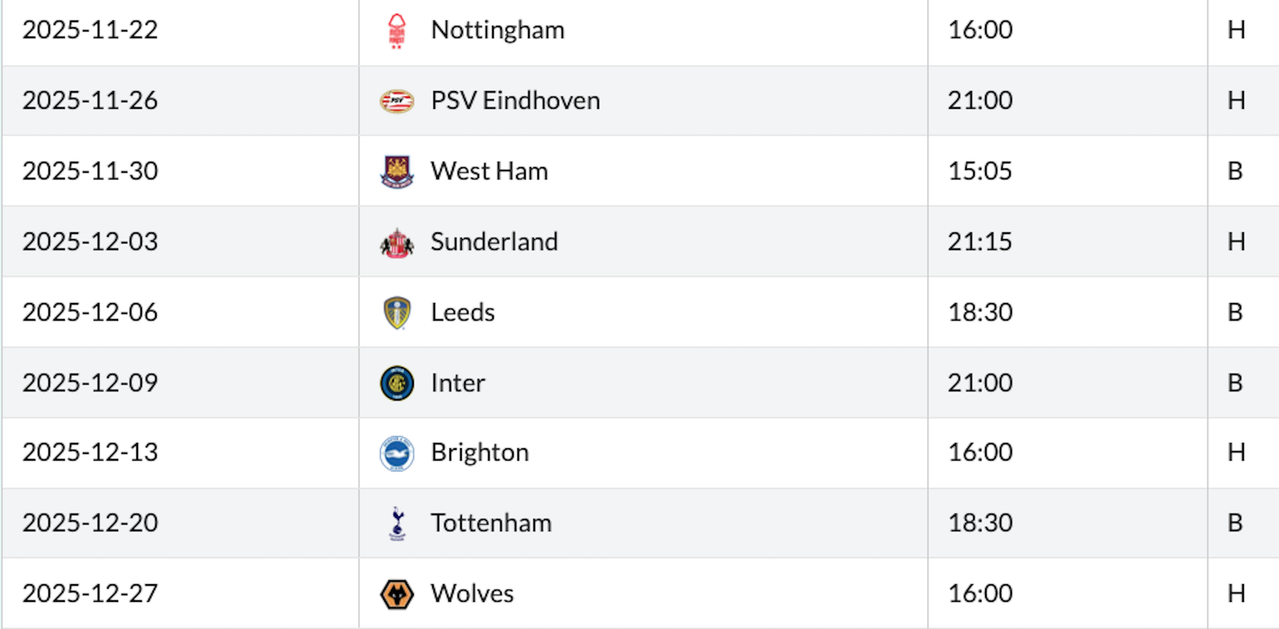This screenshot has width=1279, height=629.
Task: Click the B venue marker for Leeds
Action: (1235, 312)
